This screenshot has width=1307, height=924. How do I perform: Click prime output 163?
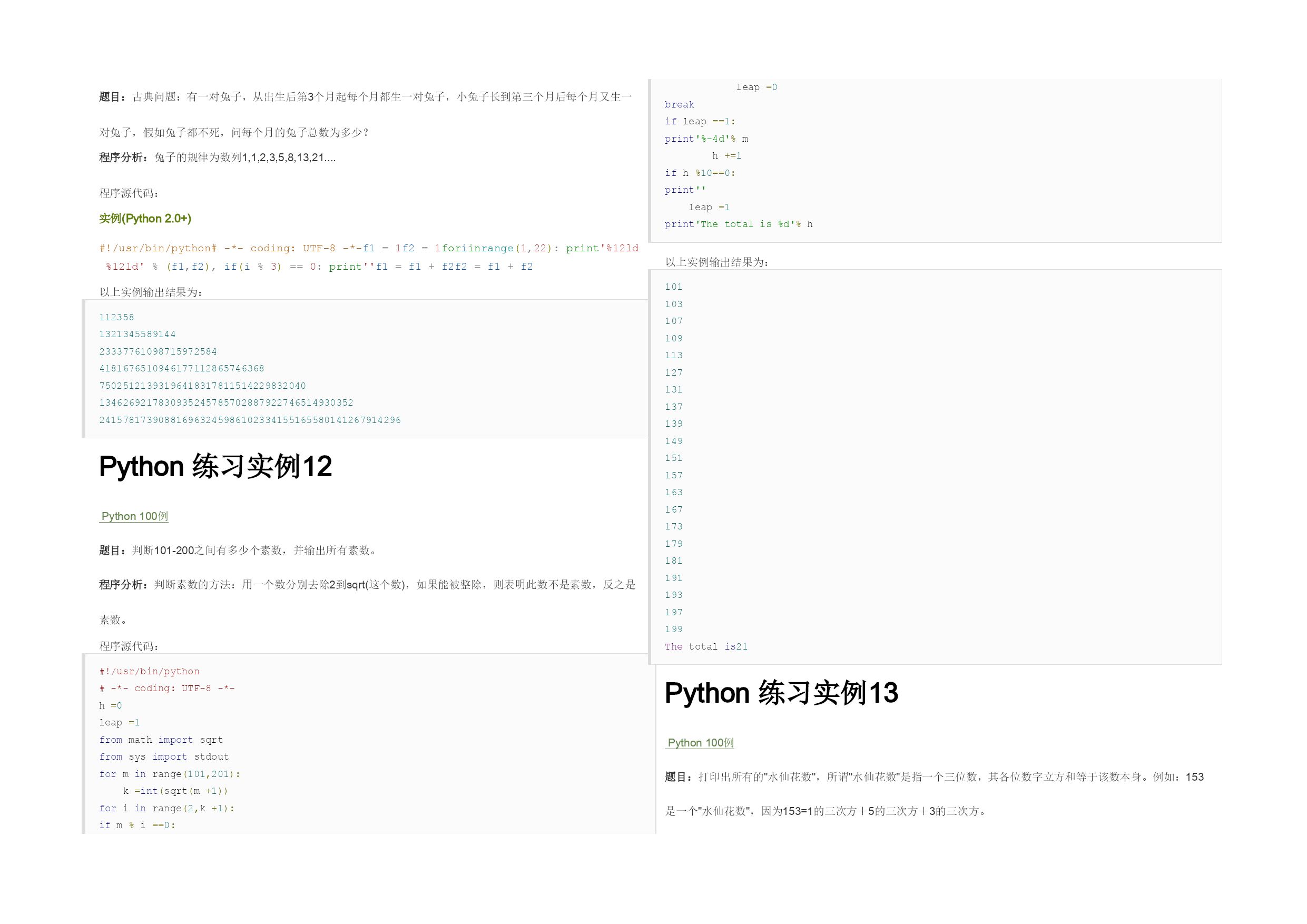(x=673, y=493)
